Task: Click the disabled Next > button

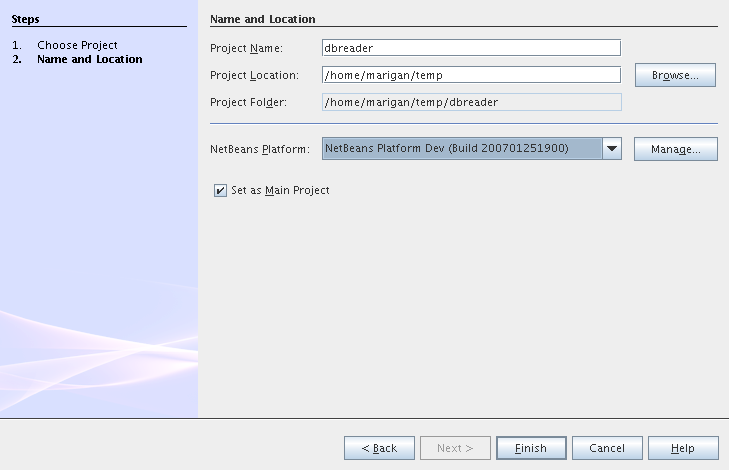Action: click(x=455, y=448)
